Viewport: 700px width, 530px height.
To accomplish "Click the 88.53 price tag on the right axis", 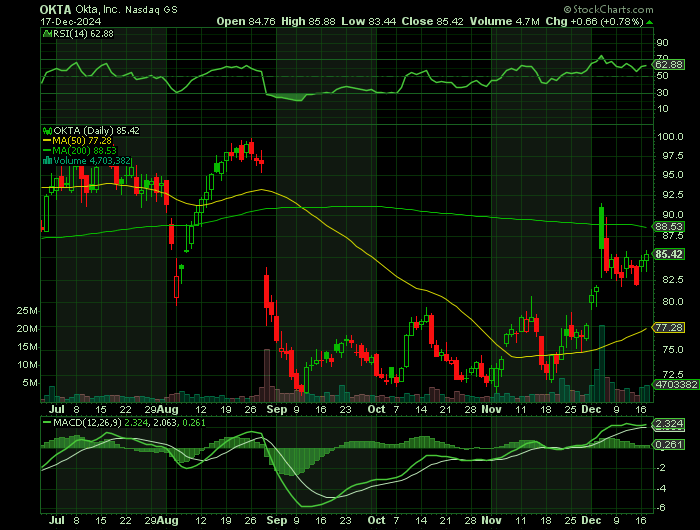I will (669, 227).
